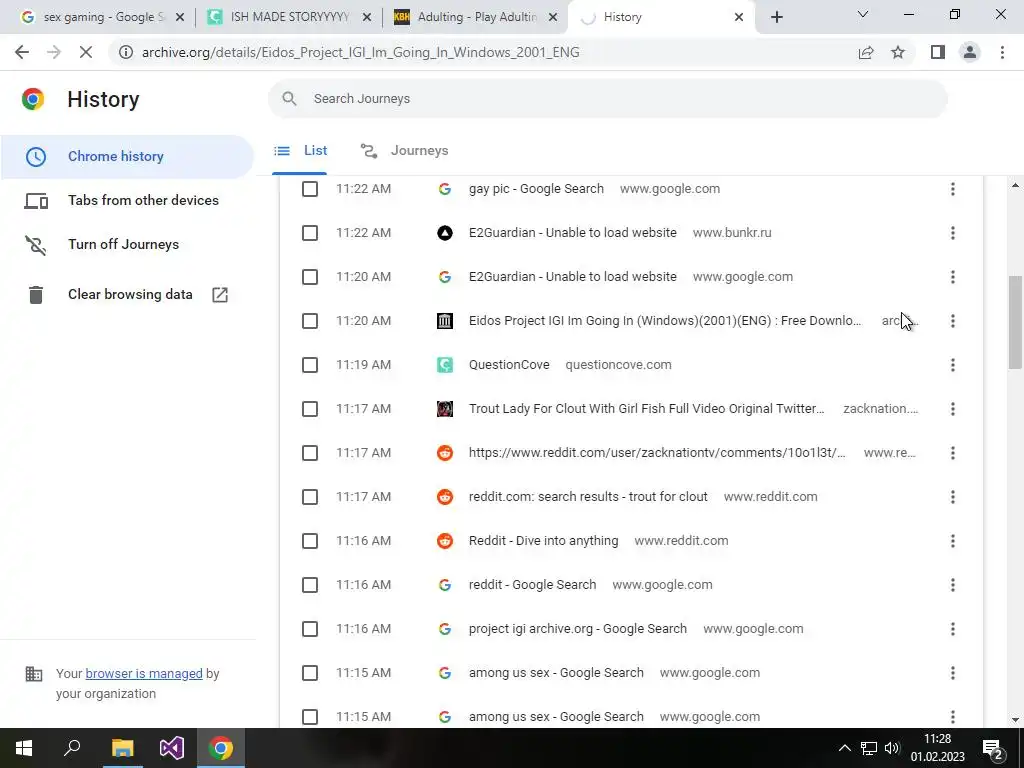The width and height of the screenshot is (1024, 768).
Task: Open 'reddit.com: search results - trout for clout'
Action: coord(588,497)
